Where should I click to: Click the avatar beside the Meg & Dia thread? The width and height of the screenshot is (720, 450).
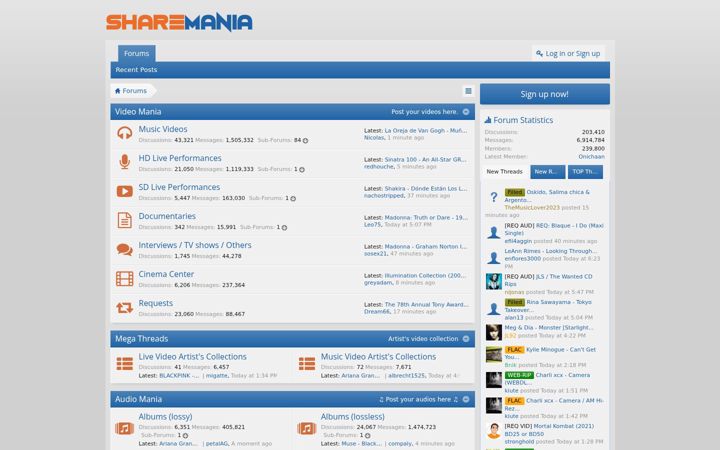pos(494,332)
